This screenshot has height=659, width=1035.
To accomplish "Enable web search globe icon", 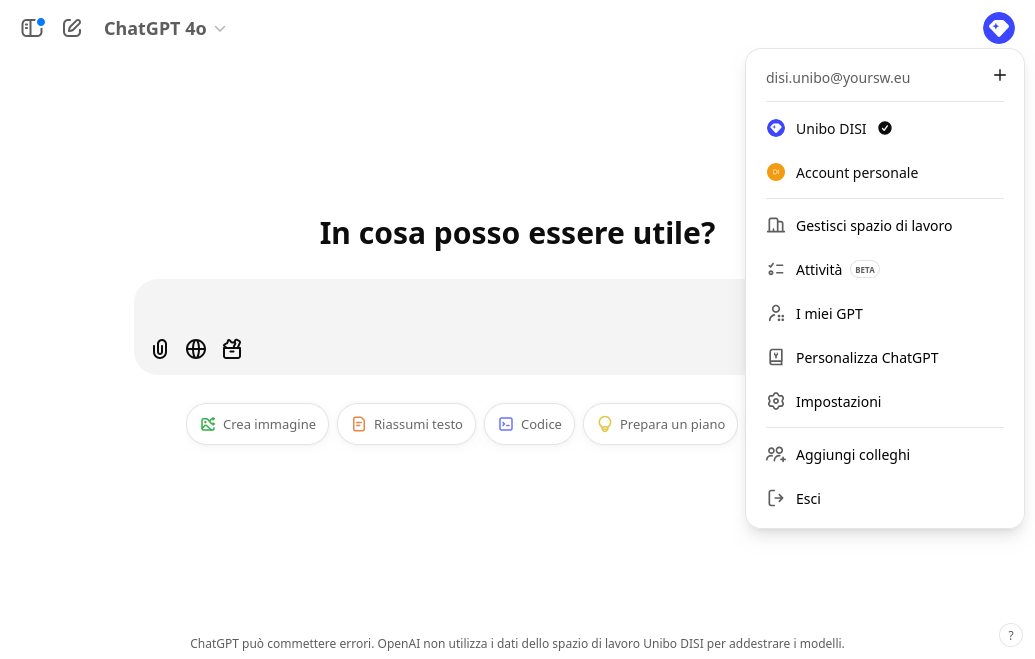I will [x=196, y=349].
